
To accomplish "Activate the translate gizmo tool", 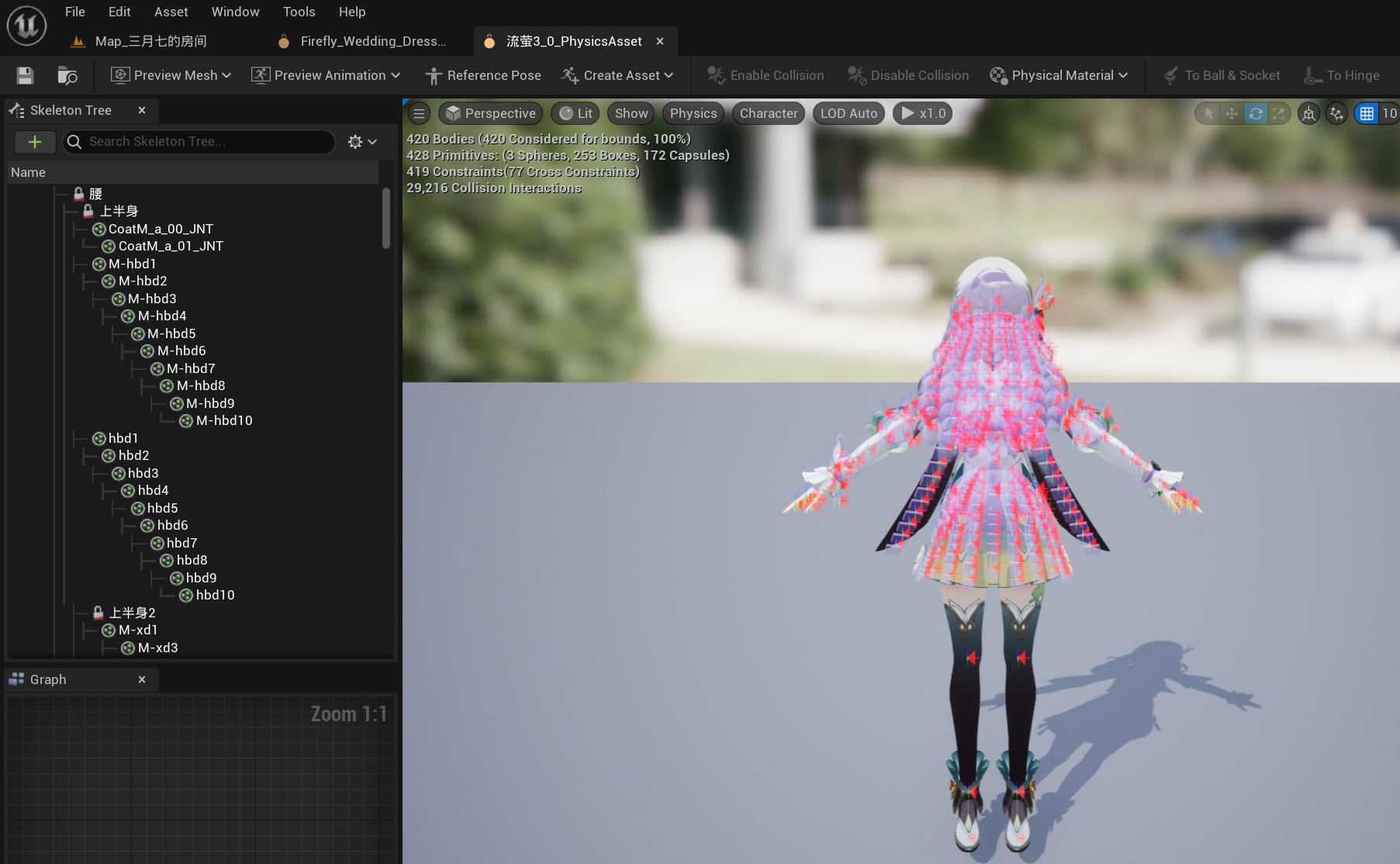I will point(1232,114).
